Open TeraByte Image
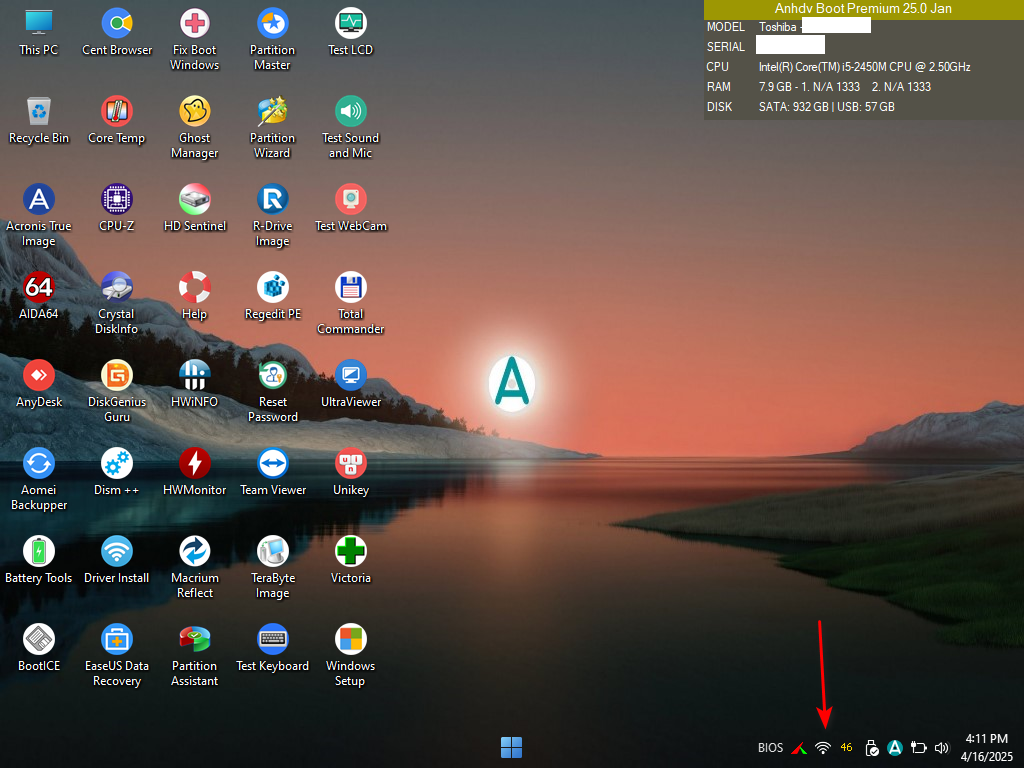The height and width of the screenshot is (768, 1024). click(272, 568)
